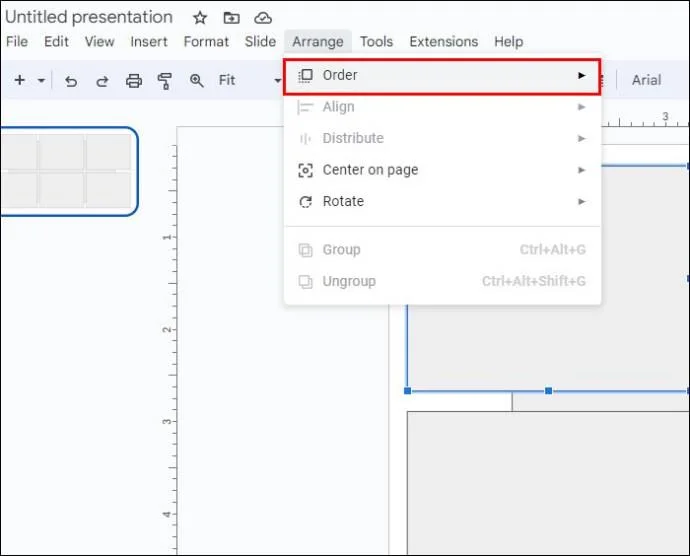Image resolution: width=690 pixels, height=556 pixels.
Task: Open the Tools menu
Action: (x=376, y=41)
